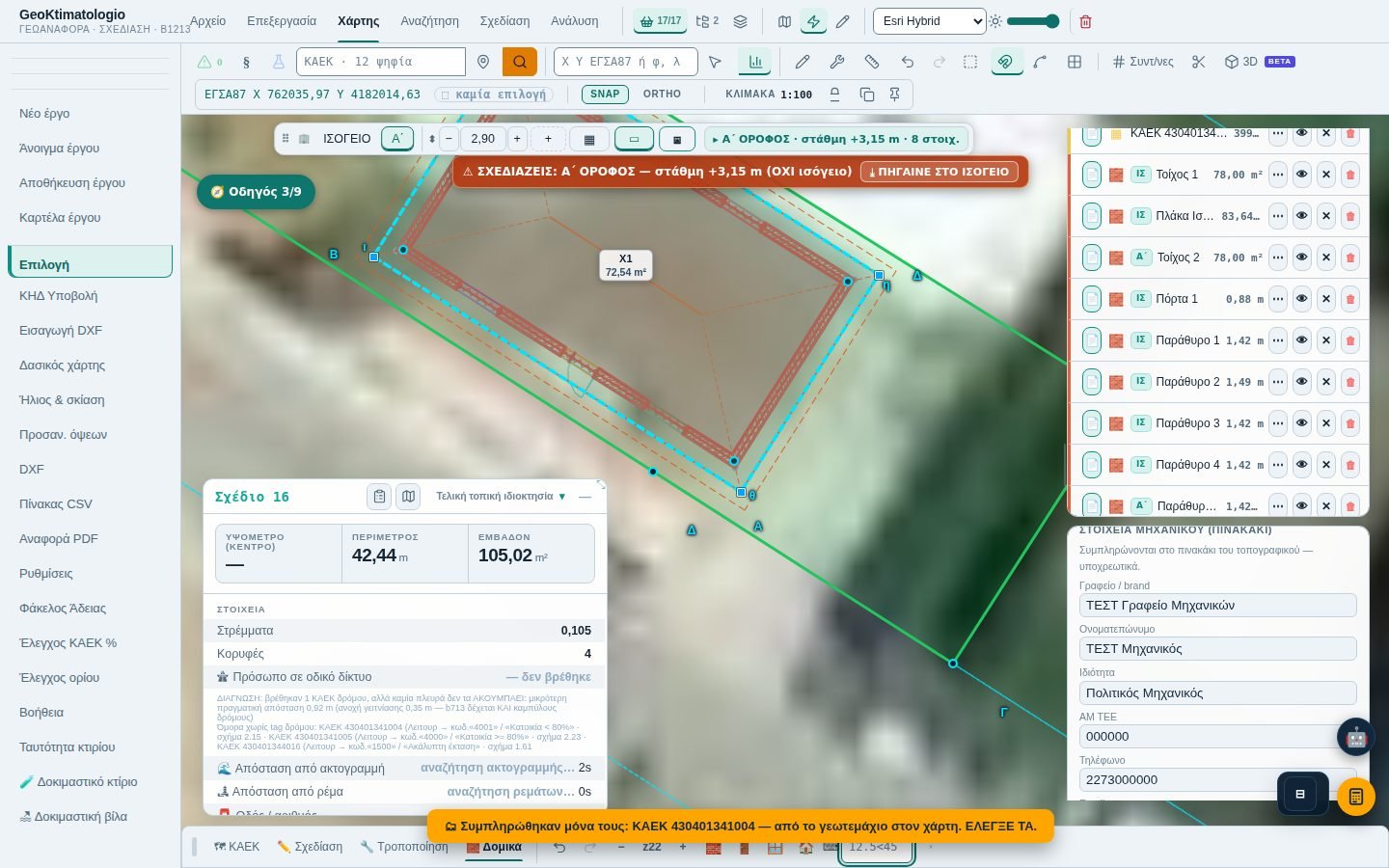Click the Οδηγός 3/9 guide button
The width and height of the screenshot is (1389, 868).
point(256,192)
